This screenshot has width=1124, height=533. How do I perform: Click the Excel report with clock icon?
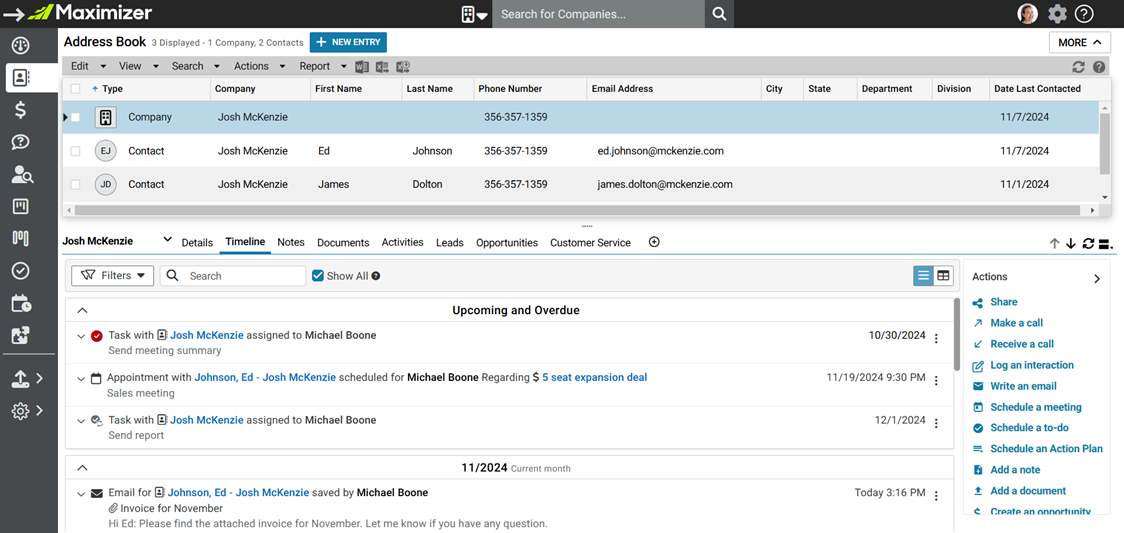point(403,67)
